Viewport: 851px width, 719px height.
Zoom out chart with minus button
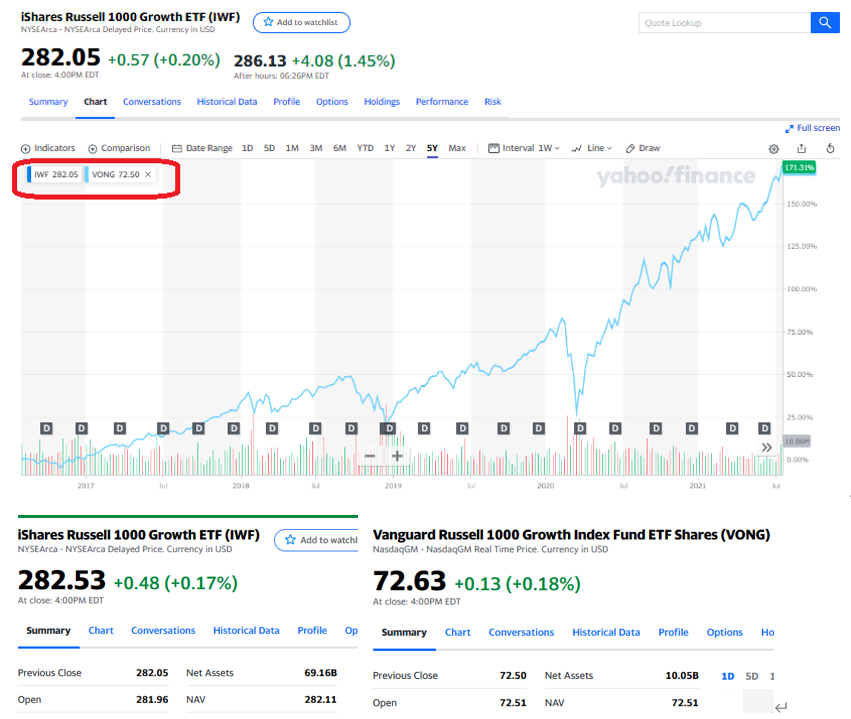pos(370,456)
